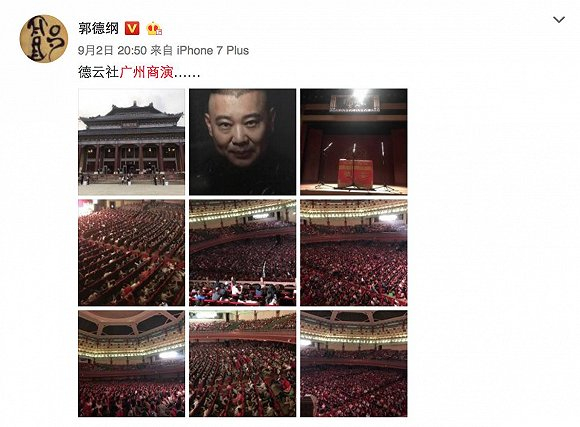
Task: Open the traditional temple building photo
Action: click(131, 142)
